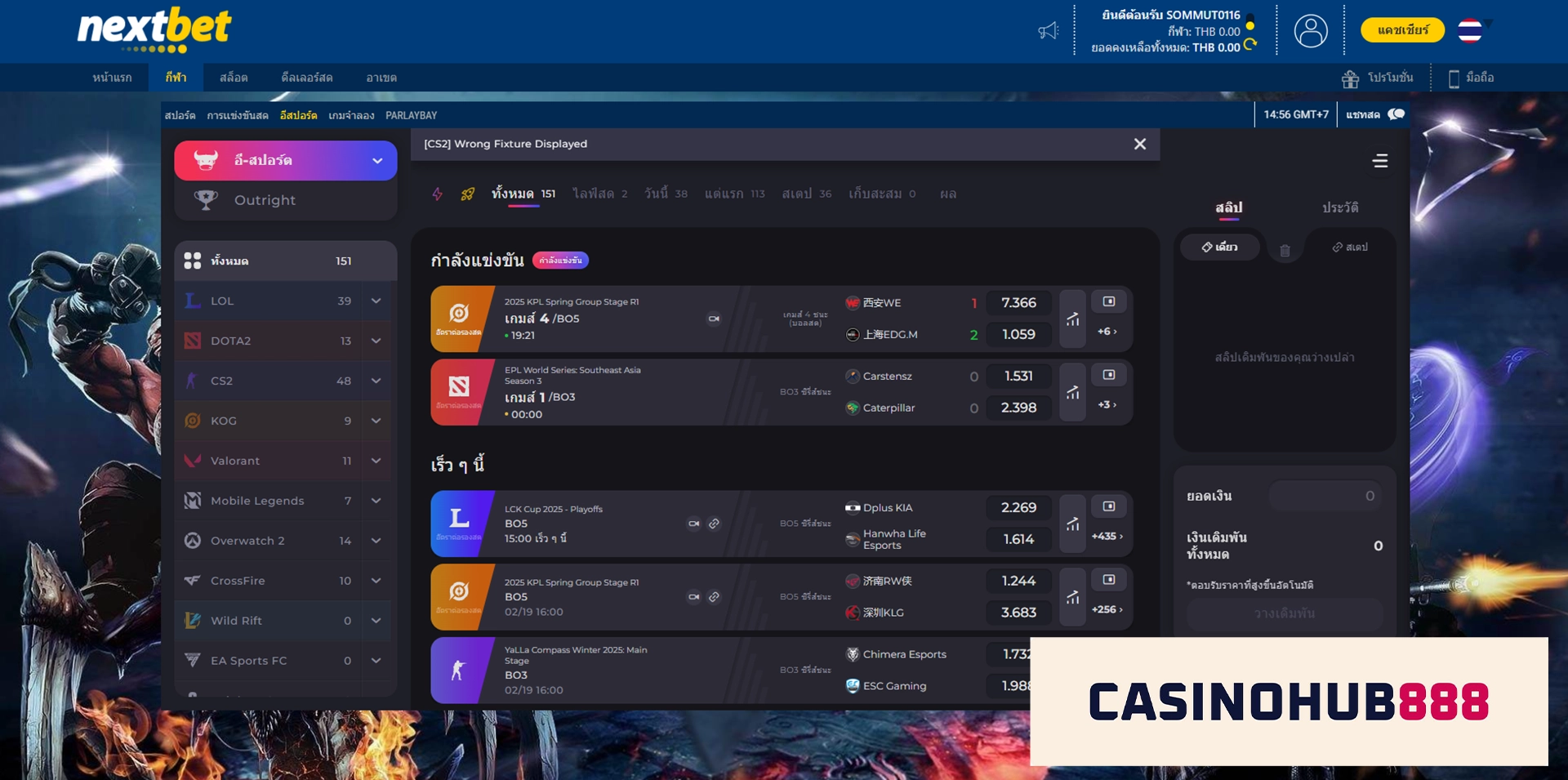Open the เกมจำลอง sub-menu link
Viewport: 1568px width, 780px height.
coord(351,115)
